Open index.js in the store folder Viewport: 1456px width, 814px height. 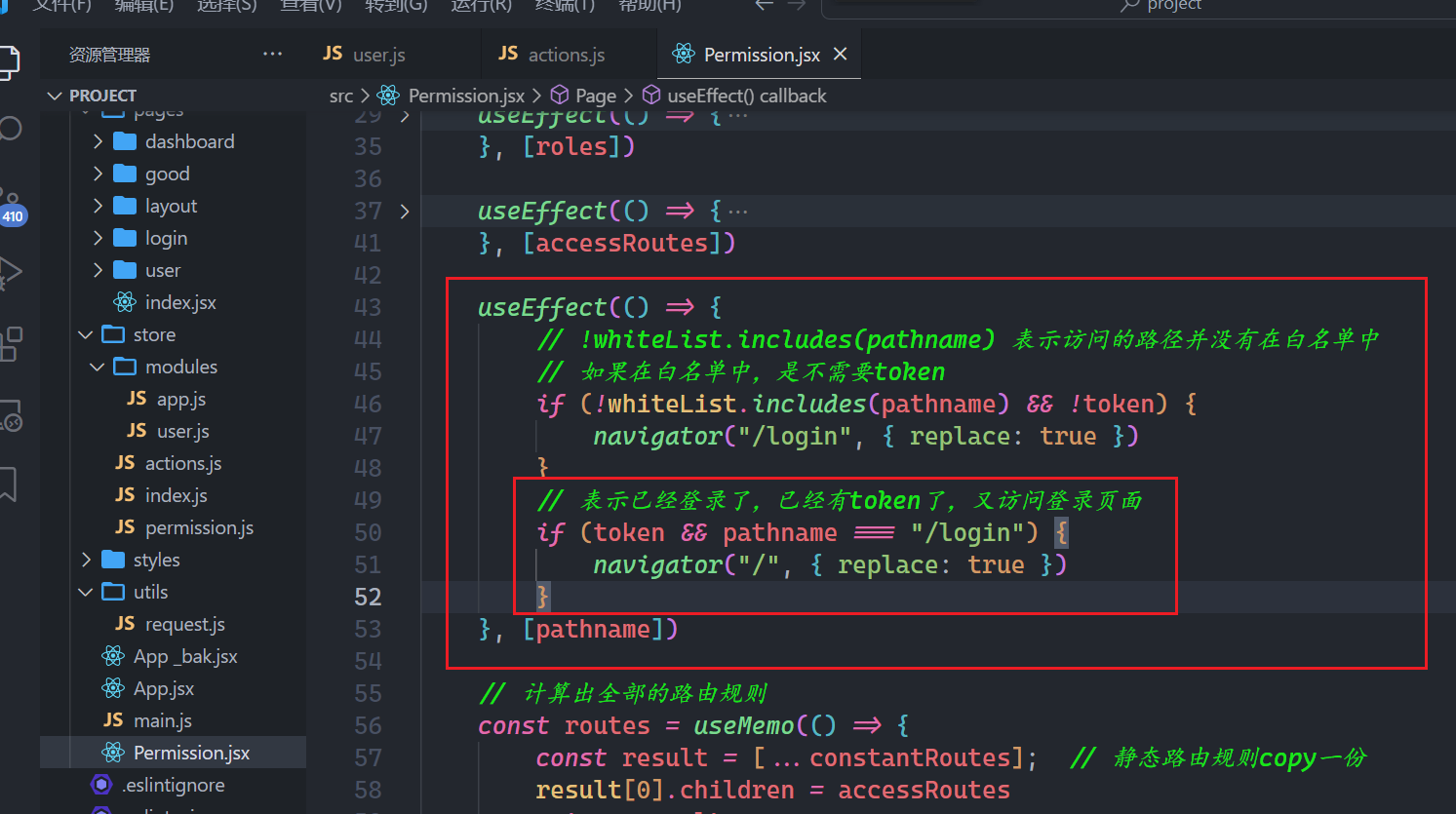coord(177,495)
